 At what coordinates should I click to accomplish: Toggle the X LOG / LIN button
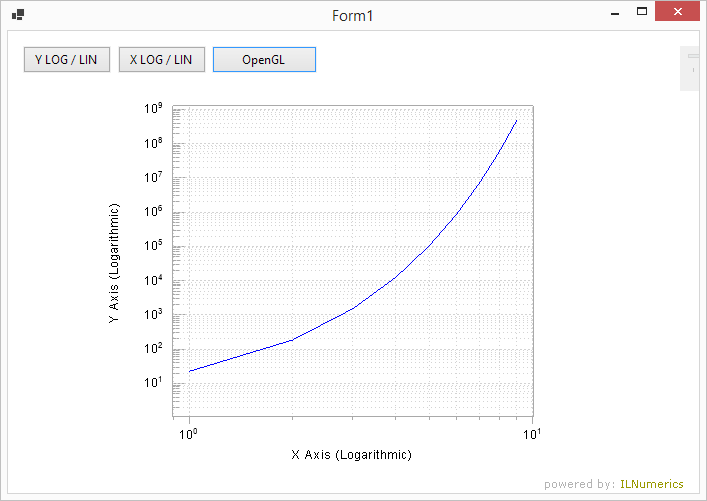click(x=161, y=59)
